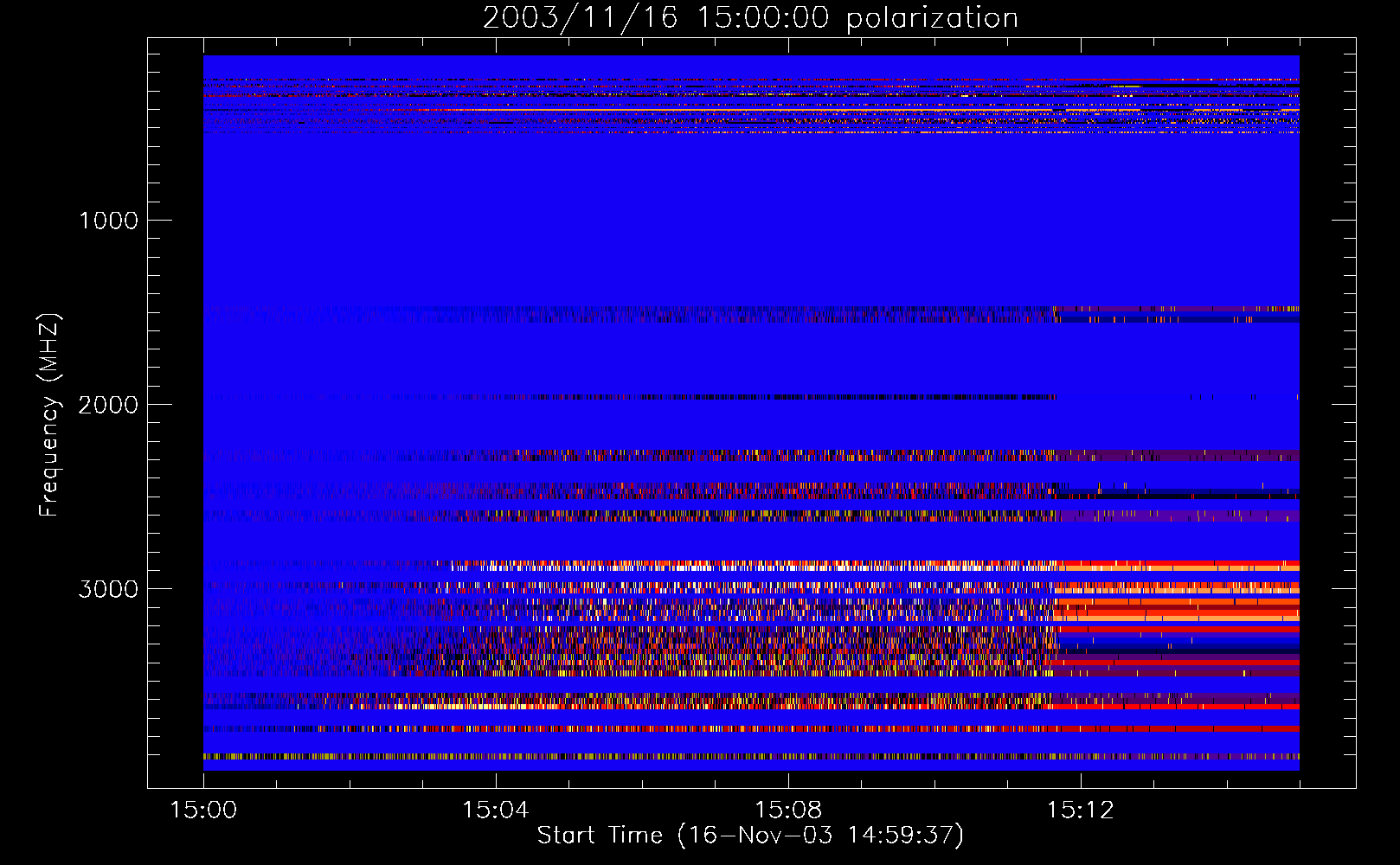
Task: Select the 'Start Time (16-Nov-03 14:59:37)' axis label
Action: click(750, 836)
